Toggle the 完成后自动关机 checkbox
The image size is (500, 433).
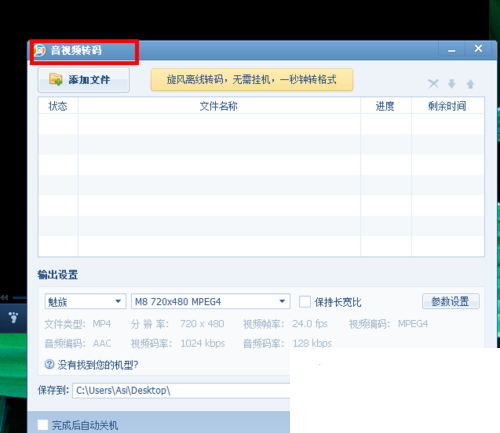coord(43,425)
